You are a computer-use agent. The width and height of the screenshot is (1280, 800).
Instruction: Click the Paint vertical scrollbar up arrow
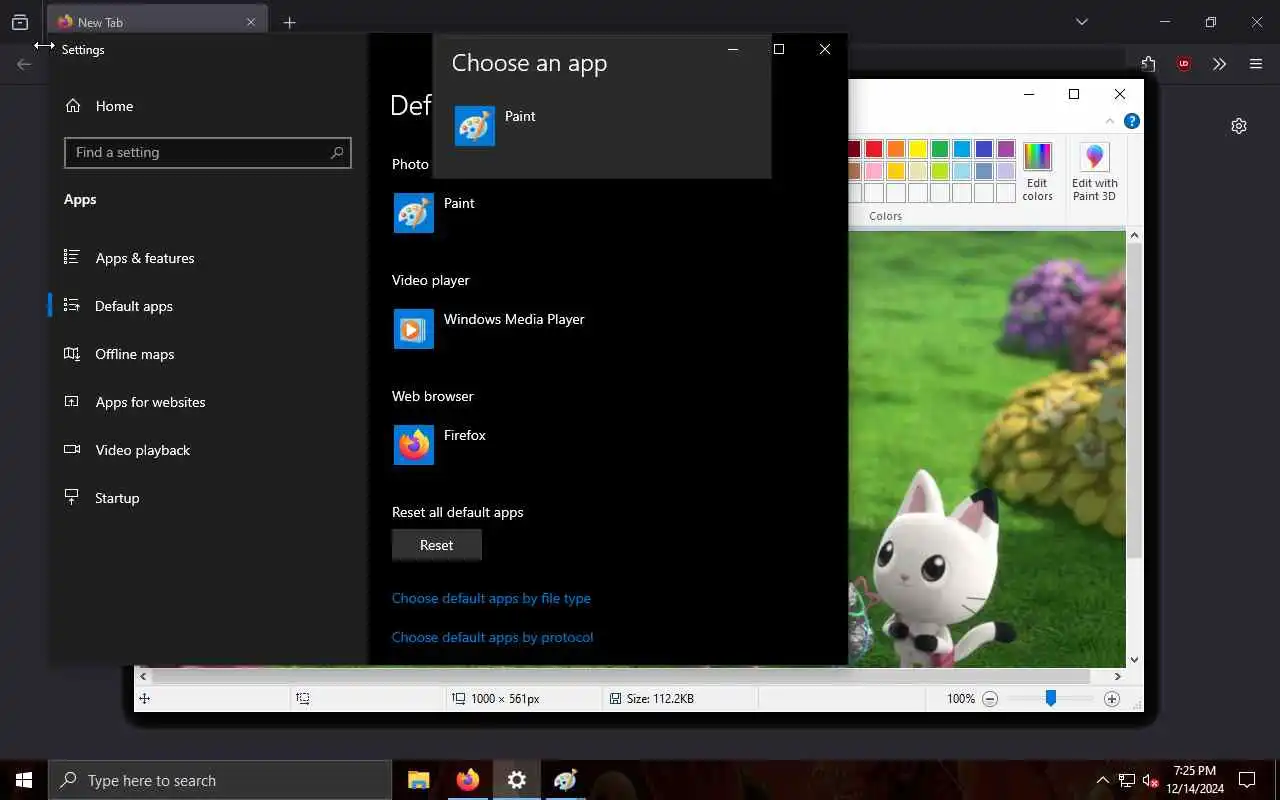click(1134, 236)
